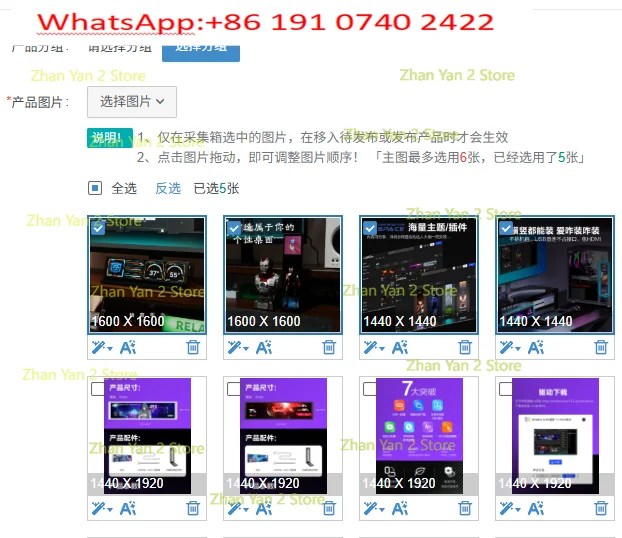
Task: Select the Iron Man desktop thumbnail
Action: pyautogui.click(x=283, y=275)
